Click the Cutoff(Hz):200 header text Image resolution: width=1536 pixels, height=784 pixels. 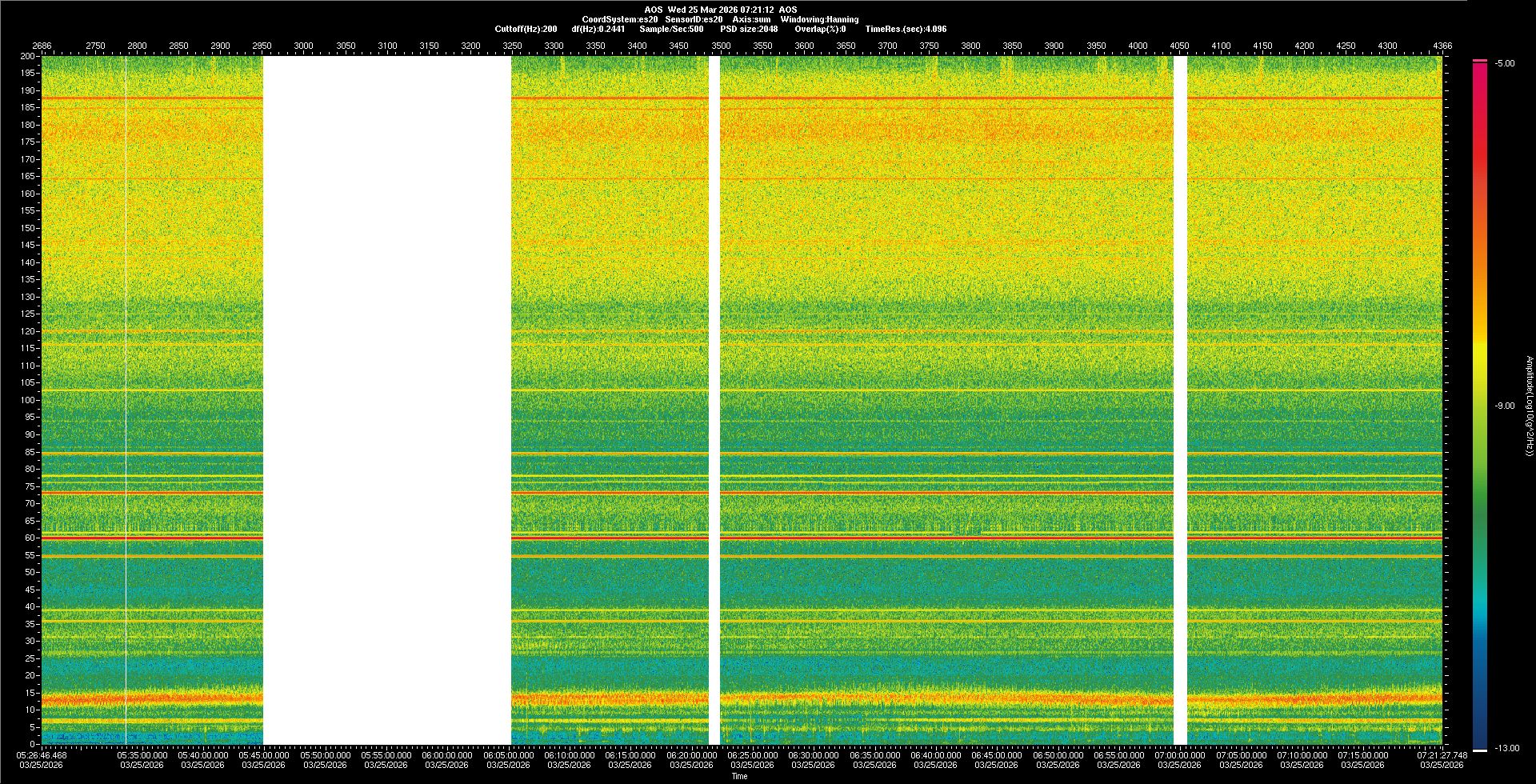click(526, 29)
